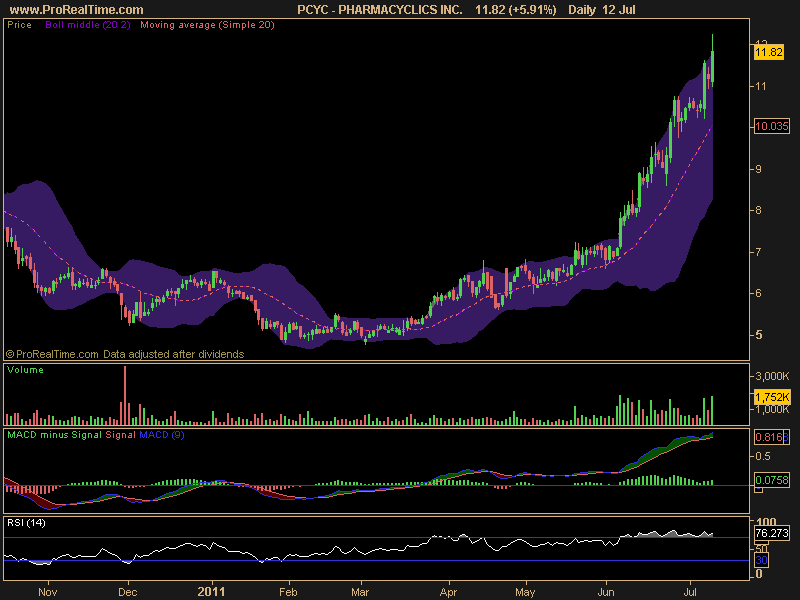Click the Feb label on time axis
The image size is (800, 600).
[x=288, y=592]
